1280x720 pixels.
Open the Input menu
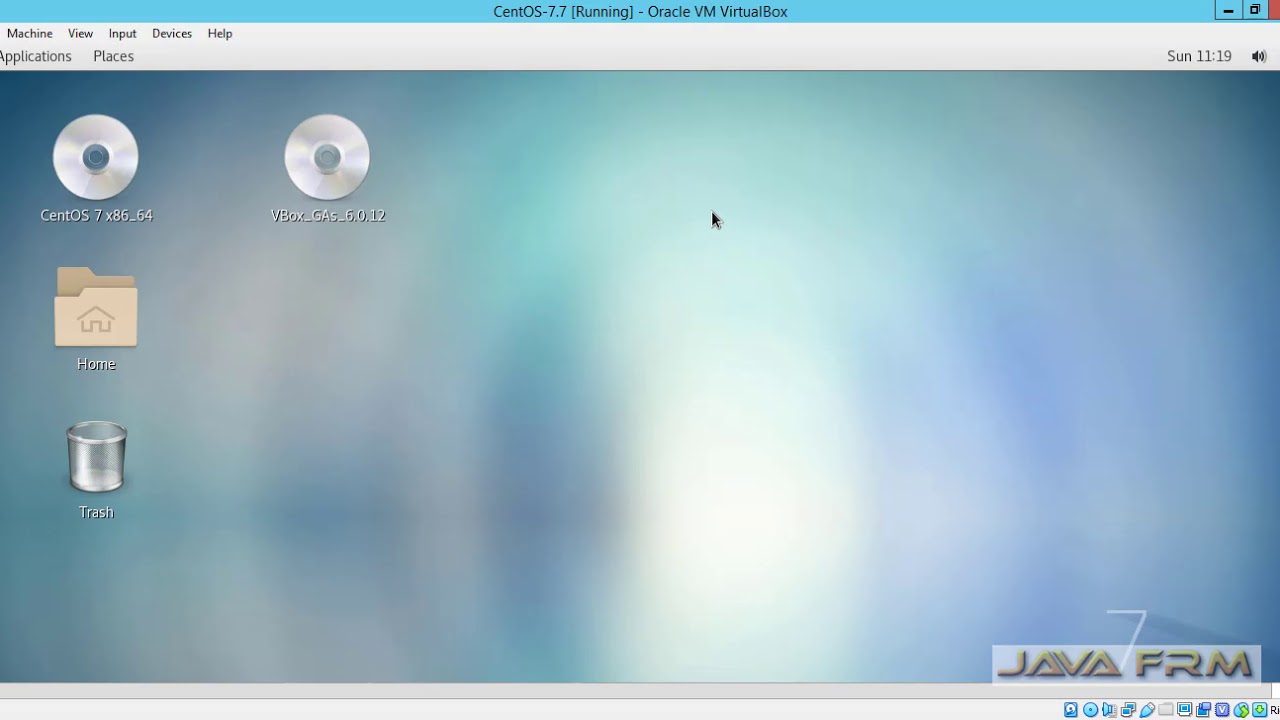pyautogui.click(x=122, y=33)
